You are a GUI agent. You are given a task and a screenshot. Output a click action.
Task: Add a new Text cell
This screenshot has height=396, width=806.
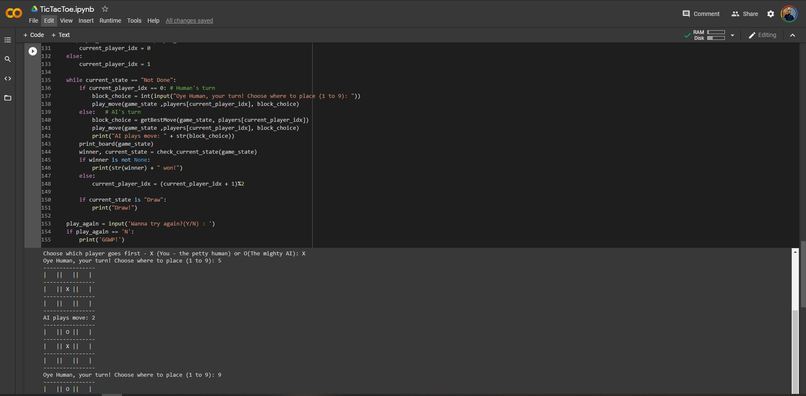[61, 35]
